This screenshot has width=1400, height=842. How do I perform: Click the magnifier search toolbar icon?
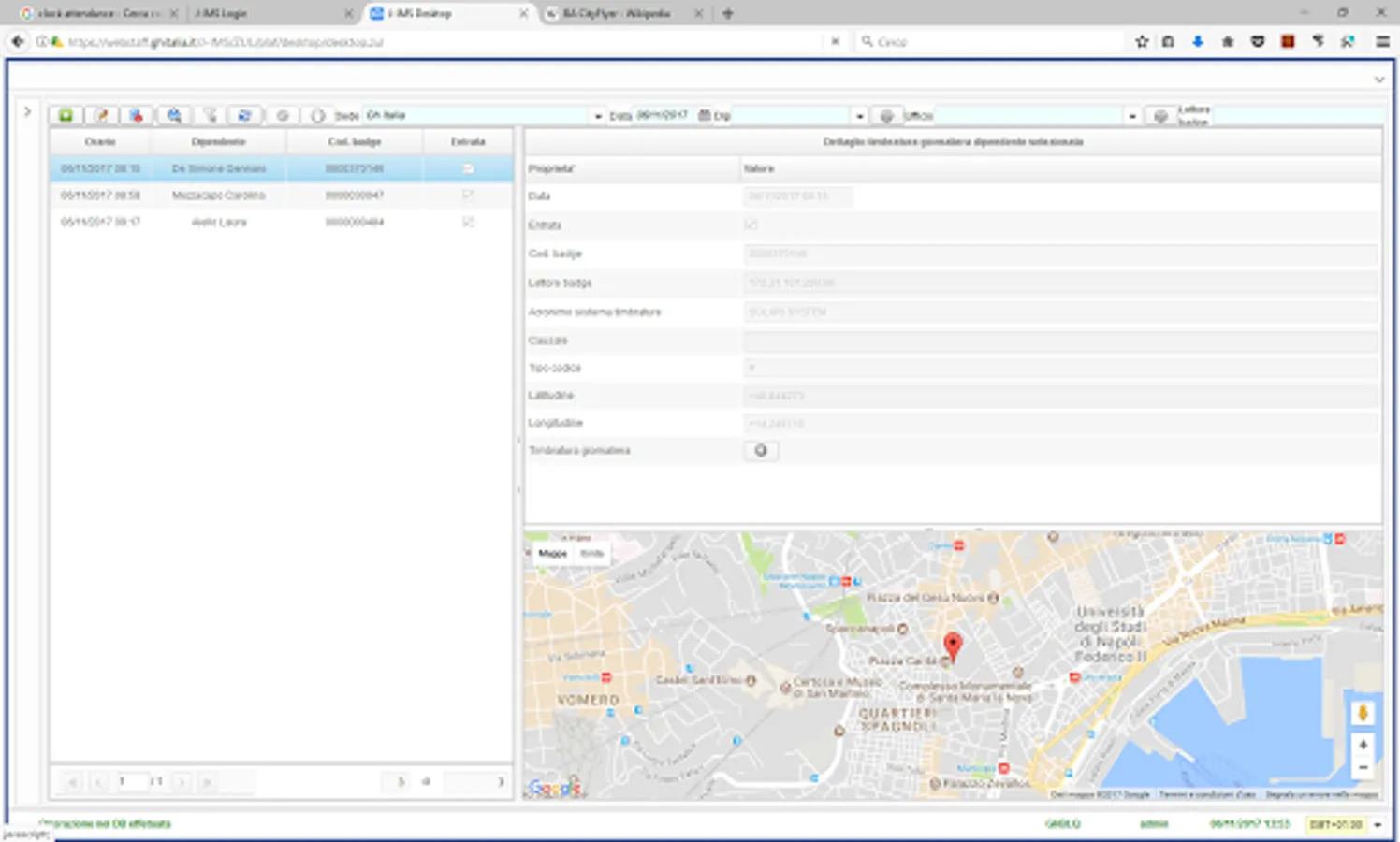(x=173, y=115)
